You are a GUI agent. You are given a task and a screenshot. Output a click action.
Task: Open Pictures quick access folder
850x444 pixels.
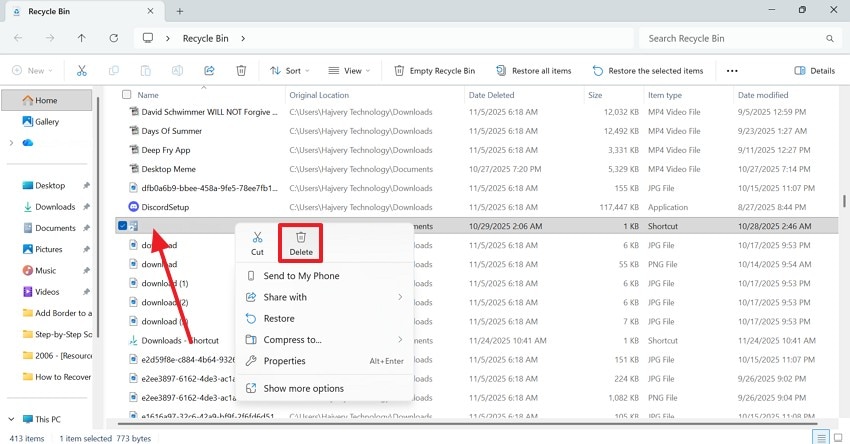(48, 249)
